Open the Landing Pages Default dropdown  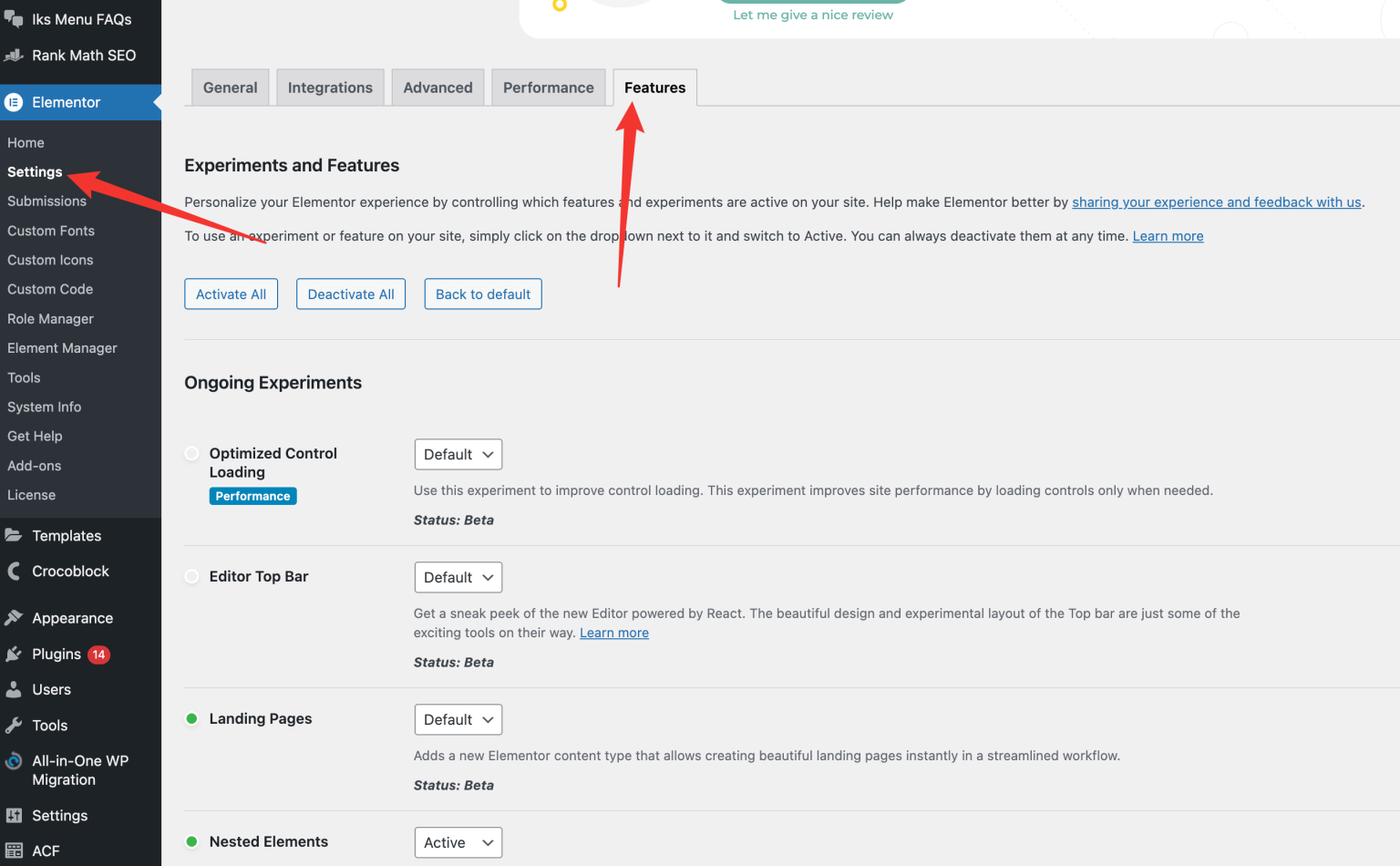(458, 719)
